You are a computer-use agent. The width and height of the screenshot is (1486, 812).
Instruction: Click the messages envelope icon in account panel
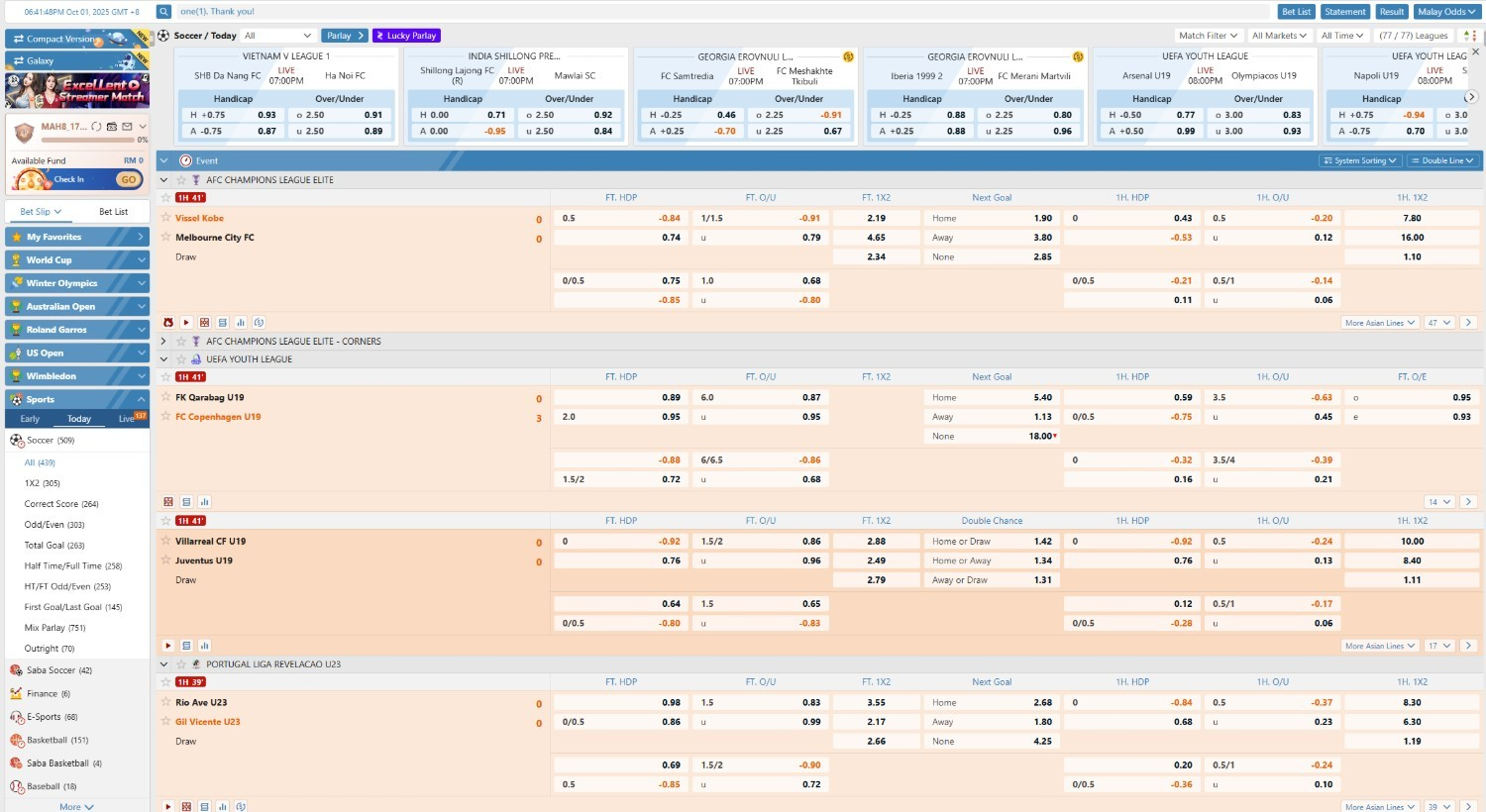[127, 127]
